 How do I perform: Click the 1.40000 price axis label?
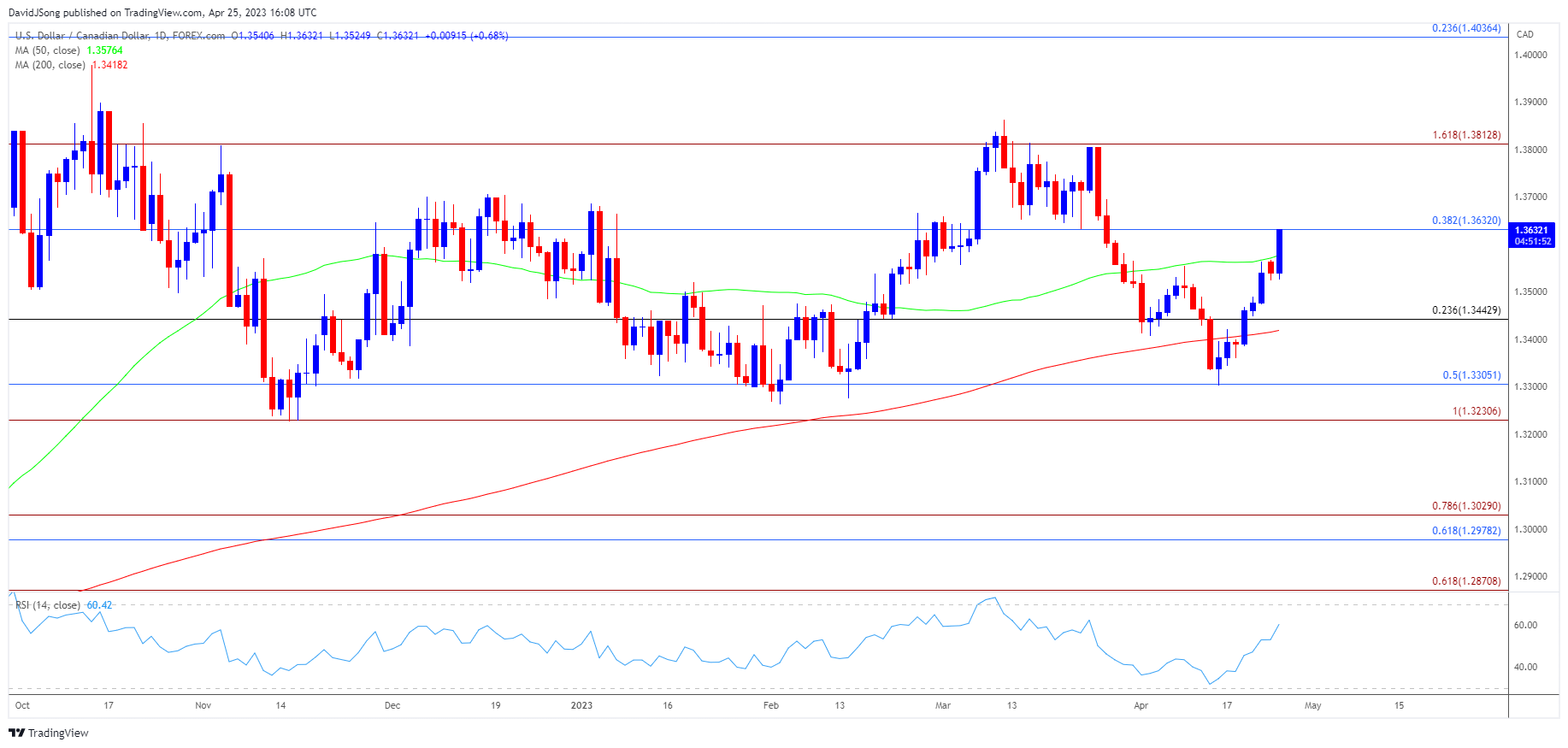click(x=1530, y=55)
